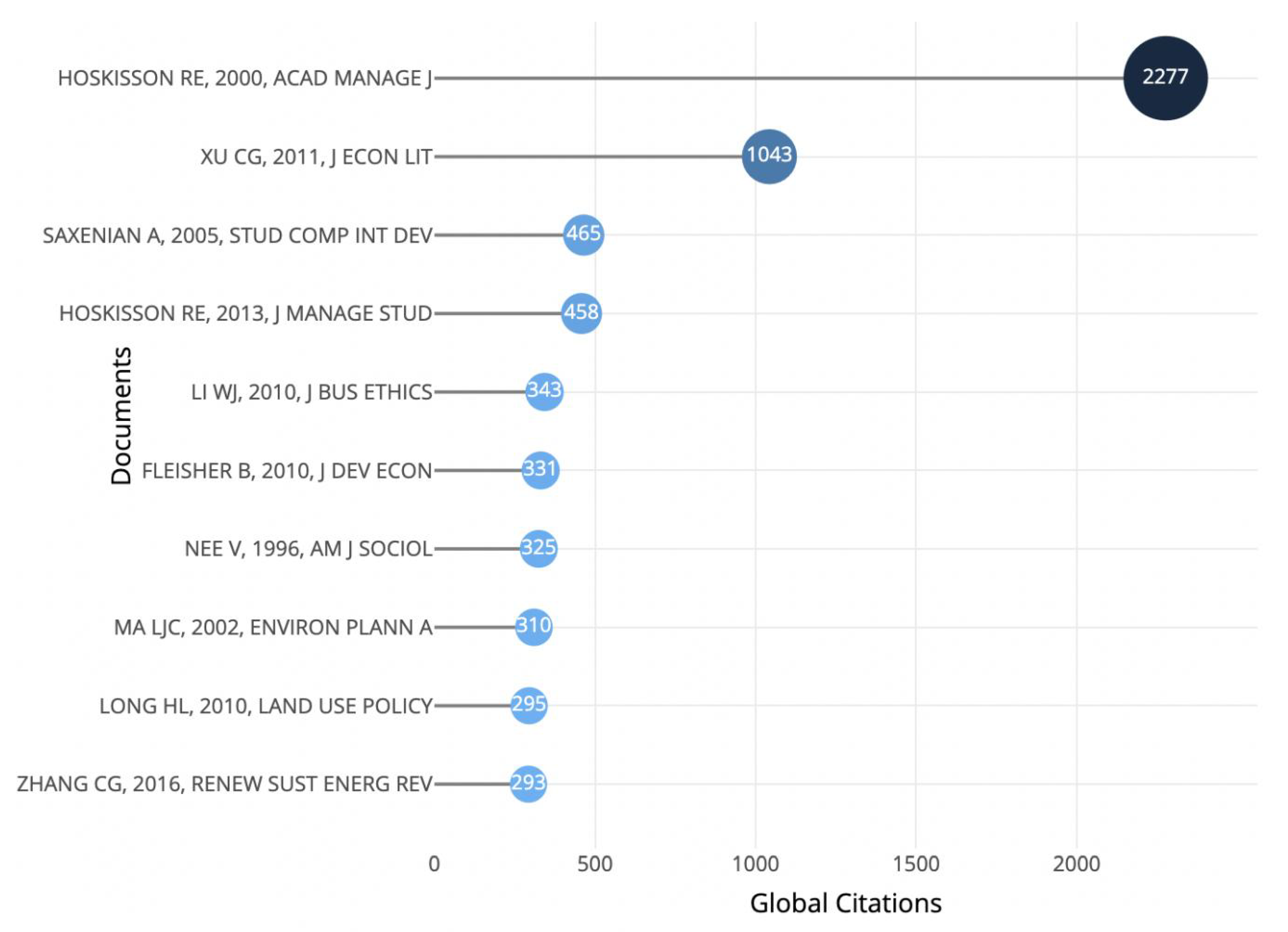Screen dimensions: 1288x932
Task: Click label XU CG, 2011, J ECON LIT
Action: click(316, 157)
